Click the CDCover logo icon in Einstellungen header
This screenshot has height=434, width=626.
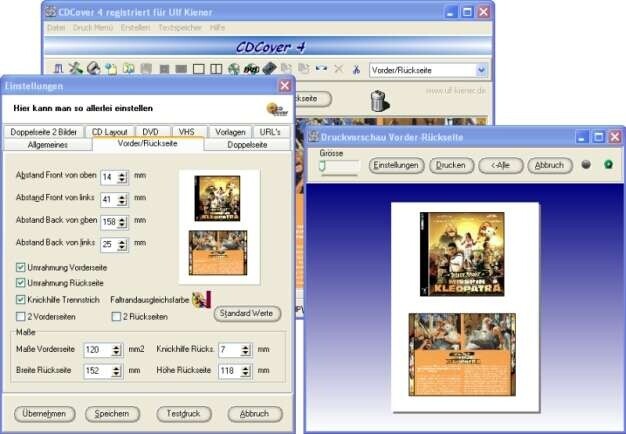[x=277, y=109]
